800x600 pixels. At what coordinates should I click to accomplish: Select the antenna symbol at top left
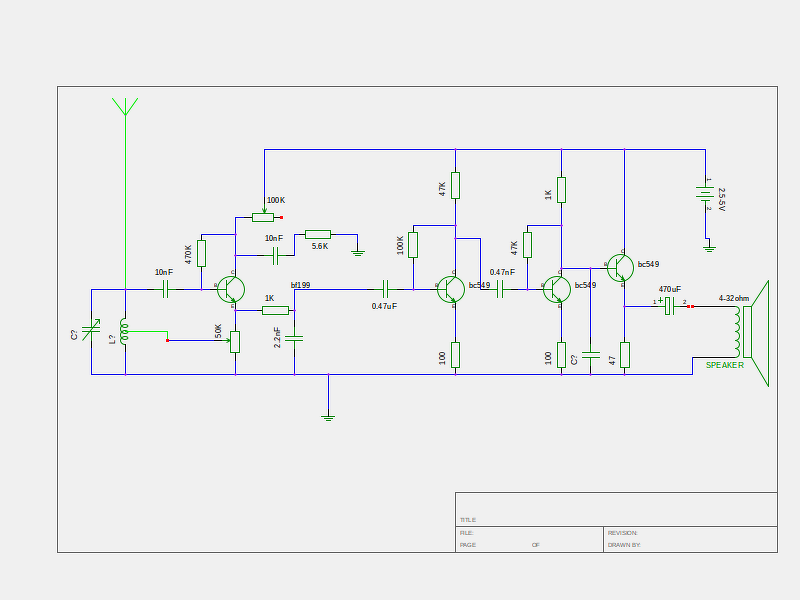point(125,107)
